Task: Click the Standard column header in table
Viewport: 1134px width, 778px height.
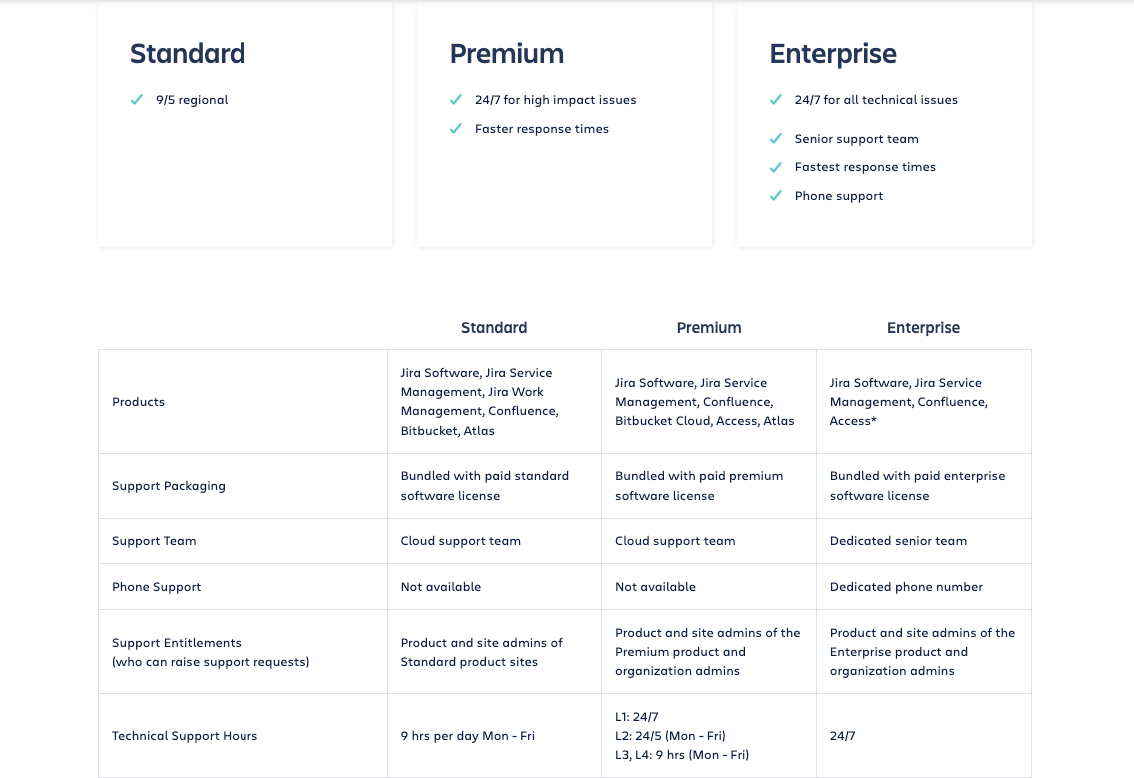Action: [494, 328]
